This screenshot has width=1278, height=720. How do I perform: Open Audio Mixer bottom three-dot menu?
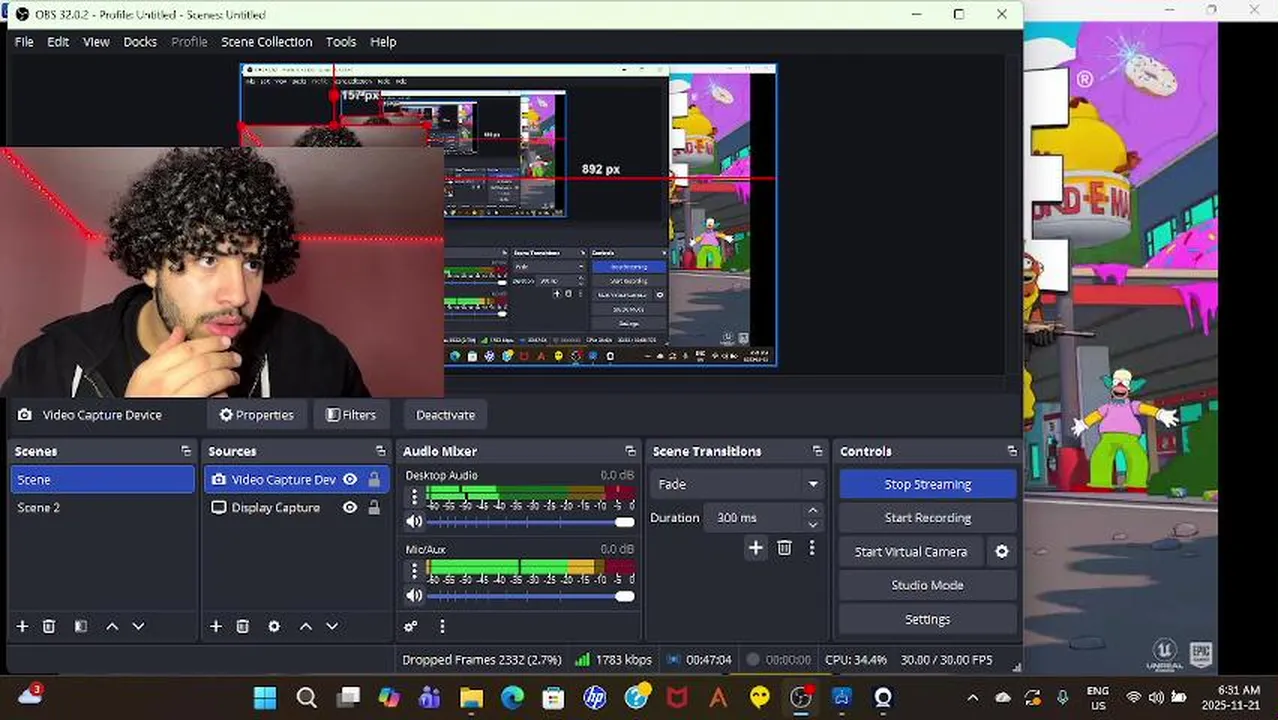tap(442, 626)
